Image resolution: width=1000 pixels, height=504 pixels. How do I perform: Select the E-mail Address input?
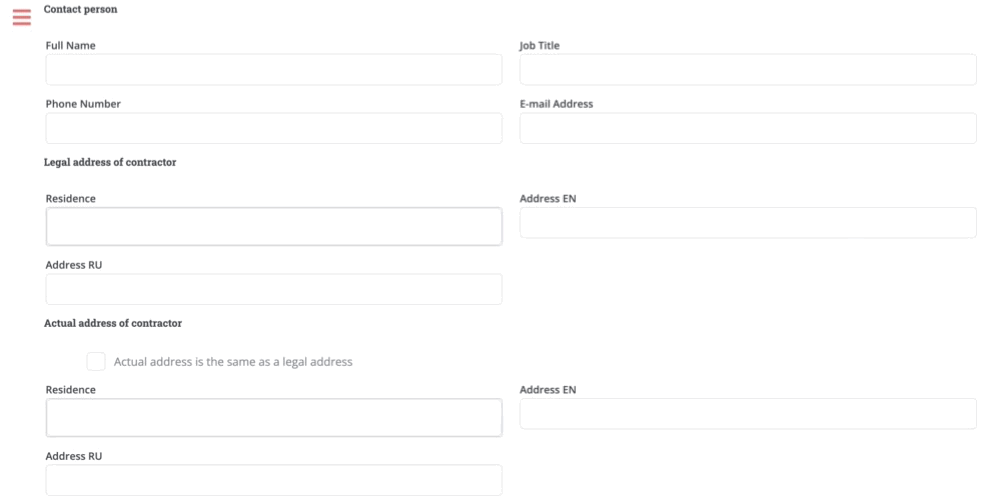coord(747,128)
